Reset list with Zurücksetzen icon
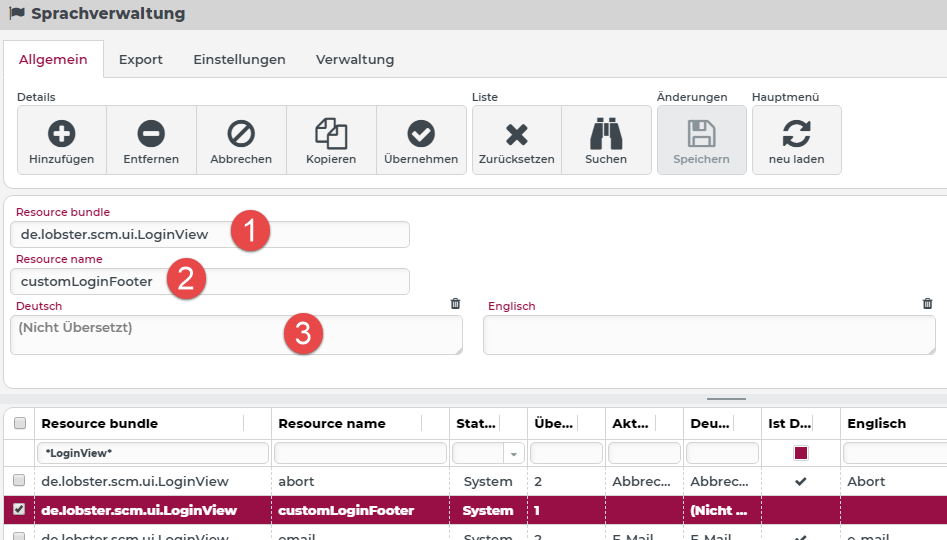Screen dimensions: 947x540 click(x=516, y=133)
